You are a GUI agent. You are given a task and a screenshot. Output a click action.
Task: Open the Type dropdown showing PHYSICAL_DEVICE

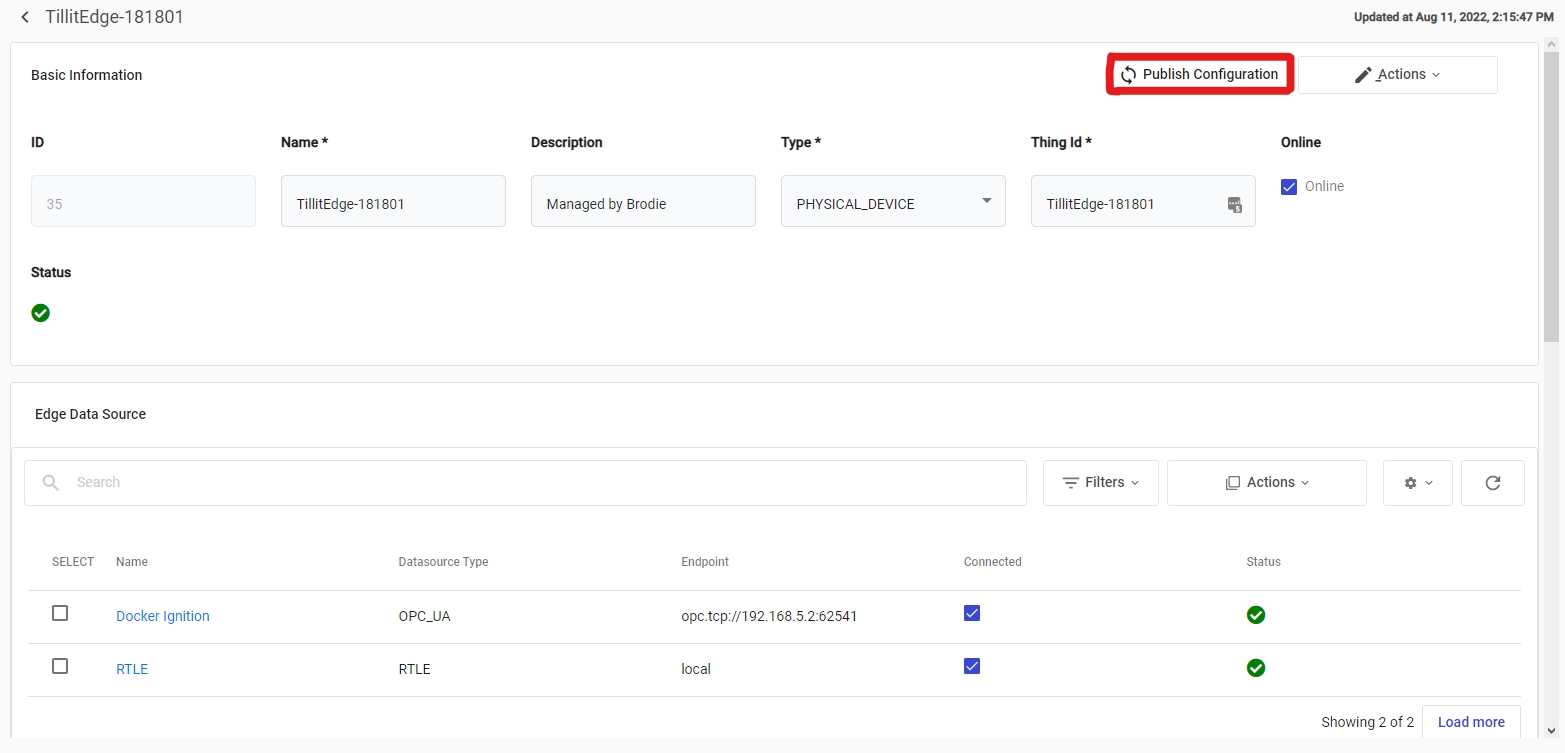(892, 202)
